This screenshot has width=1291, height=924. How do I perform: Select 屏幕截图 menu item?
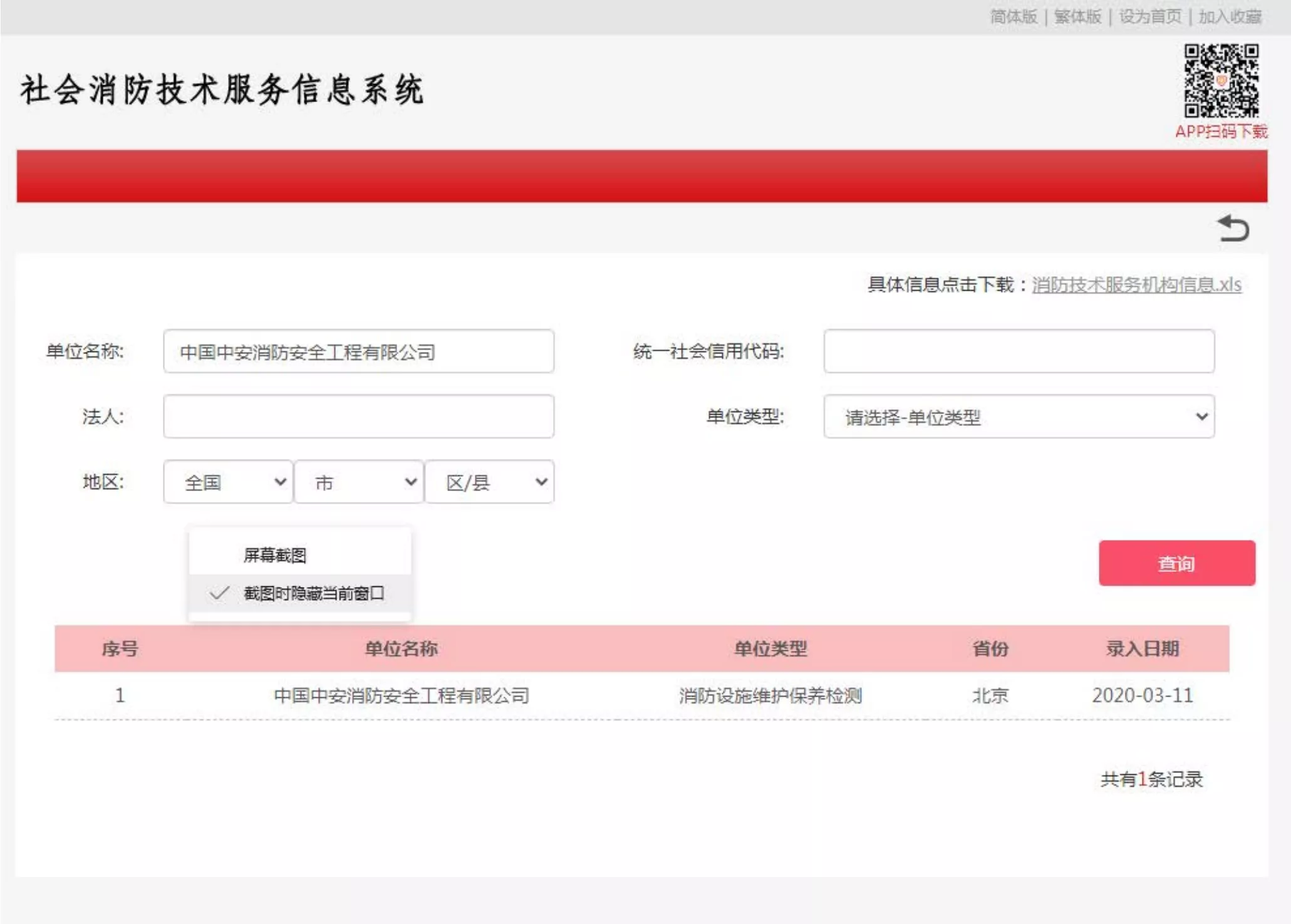pyautogui.click(x=300, y=555)
